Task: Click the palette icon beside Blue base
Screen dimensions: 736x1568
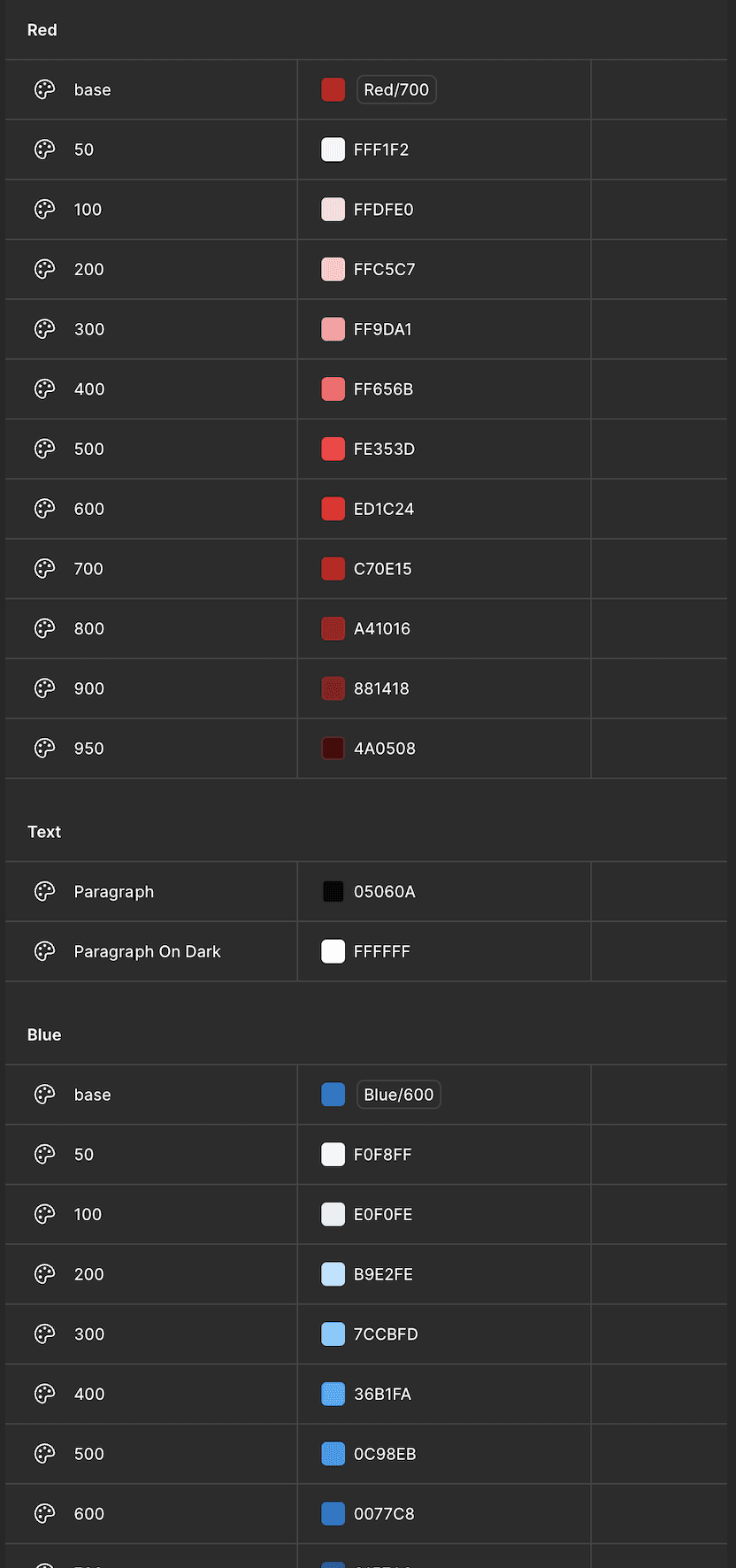Action: (x=44, y=1095)
